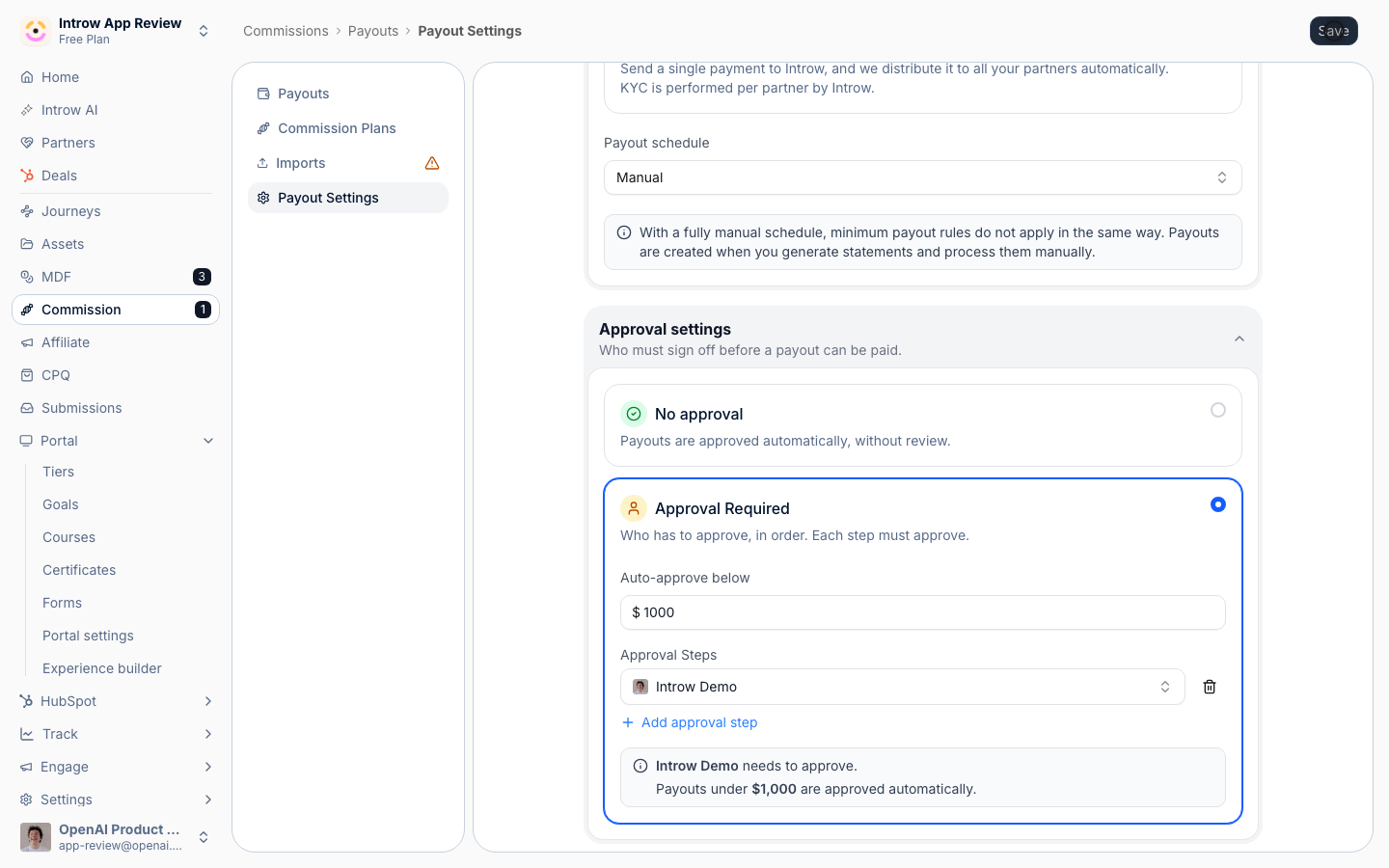Open the workspace switcher chevron
Screen dimensions: 1389x868
204,31
